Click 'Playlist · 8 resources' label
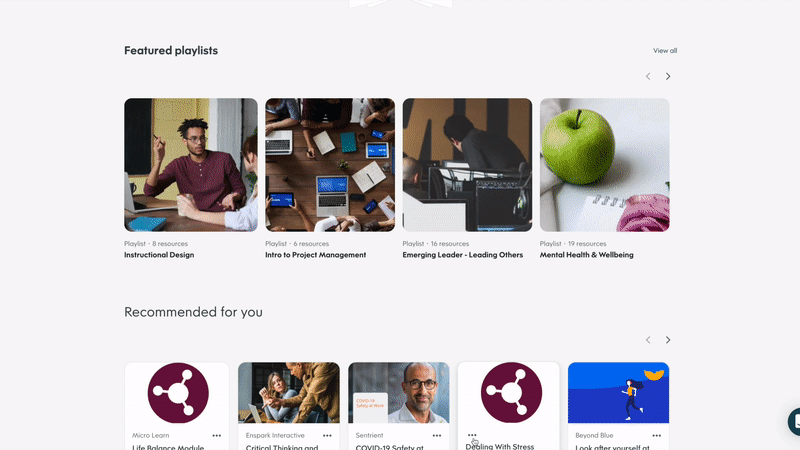This screenshot has height=450, width=800. coord(156,244)
